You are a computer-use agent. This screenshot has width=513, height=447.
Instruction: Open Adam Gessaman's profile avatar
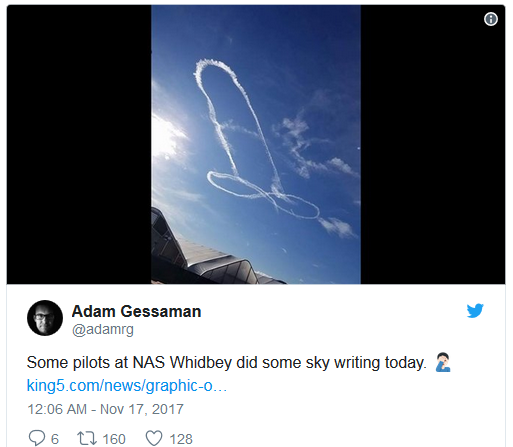[x=45, y=318]
